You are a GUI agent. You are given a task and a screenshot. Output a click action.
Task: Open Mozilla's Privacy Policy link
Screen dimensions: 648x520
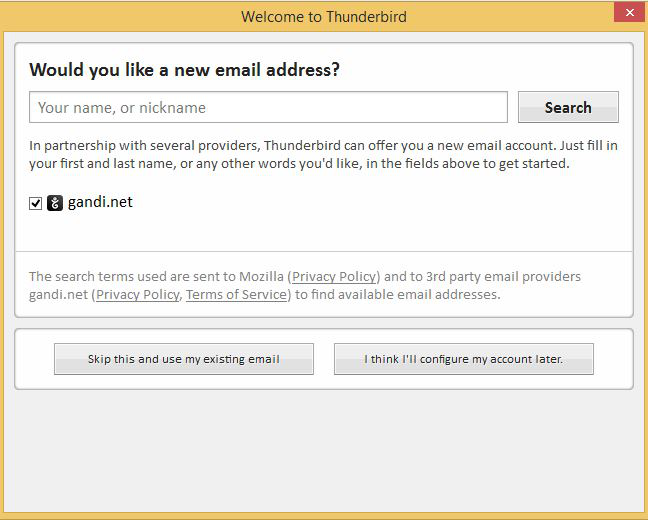(334, 276)
